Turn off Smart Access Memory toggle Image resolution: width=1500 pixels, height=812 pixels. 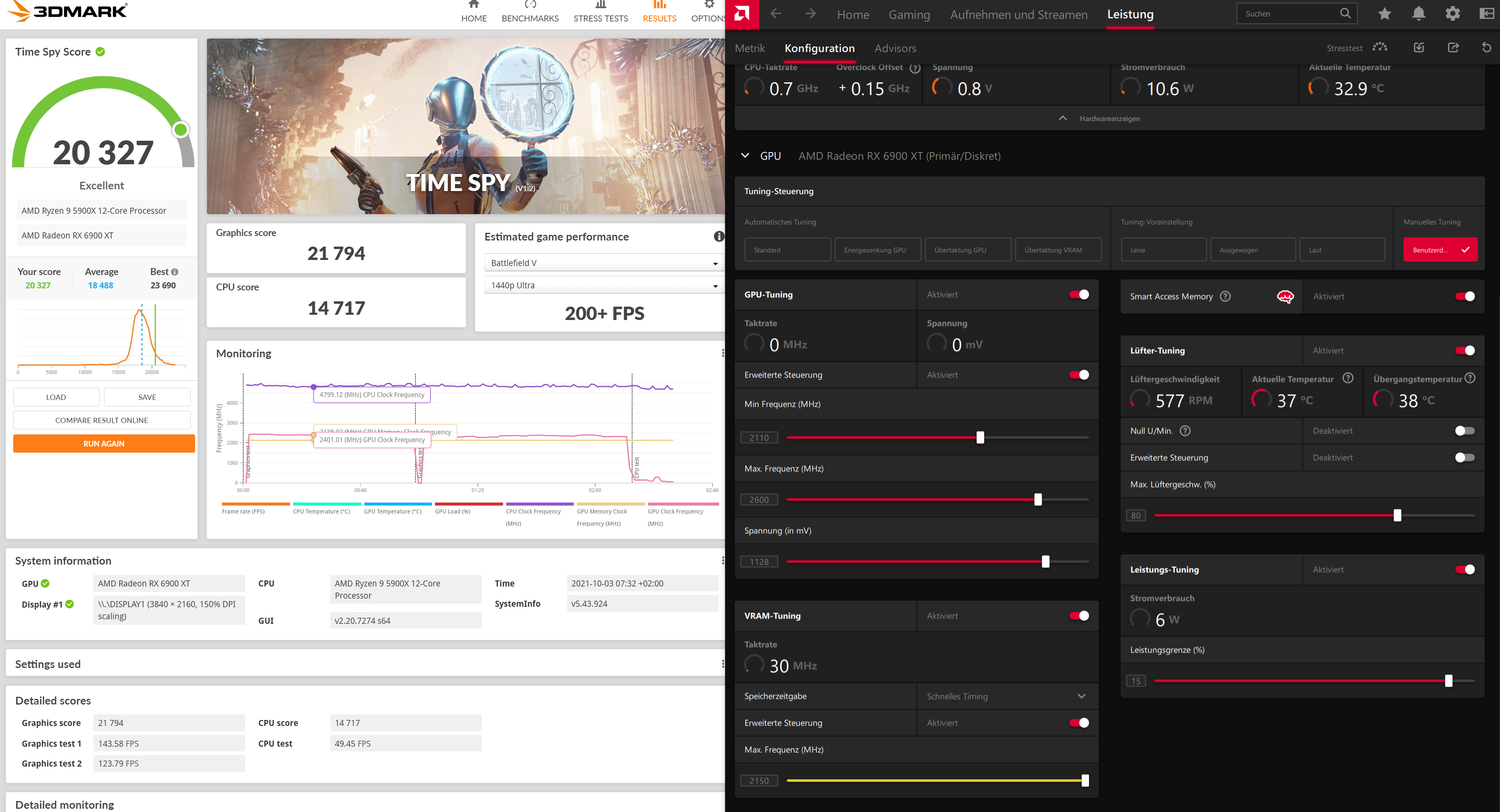click(x=1464, y=296)
